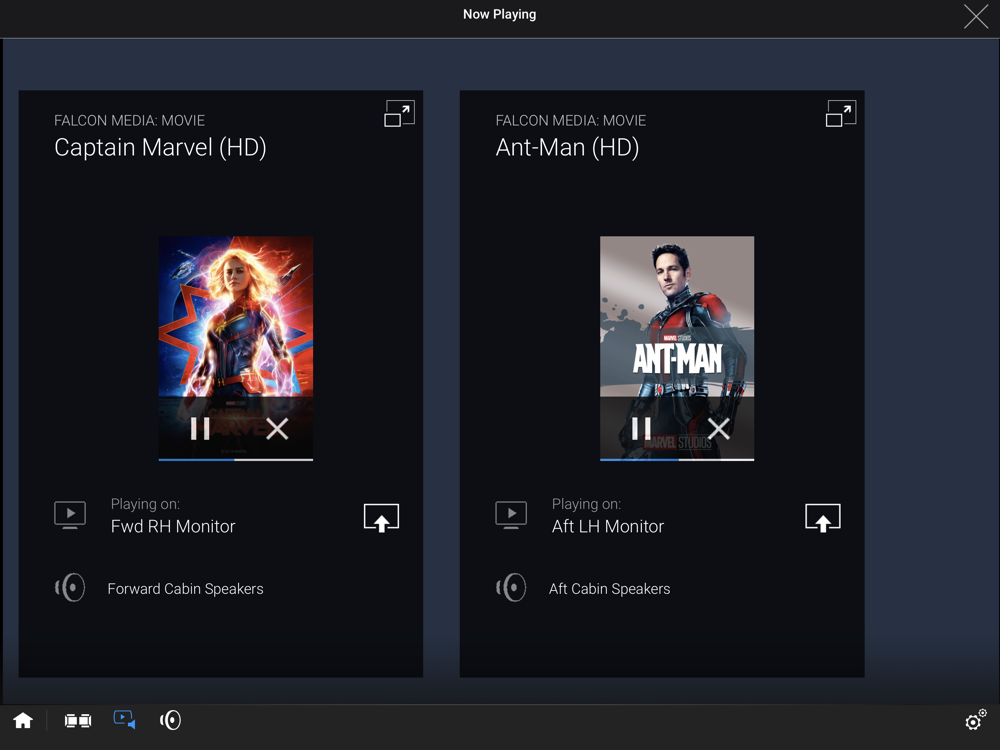
Task: Click the speaker icon for Forward Cabin Speakers
Action: click(x=70, y=587)
